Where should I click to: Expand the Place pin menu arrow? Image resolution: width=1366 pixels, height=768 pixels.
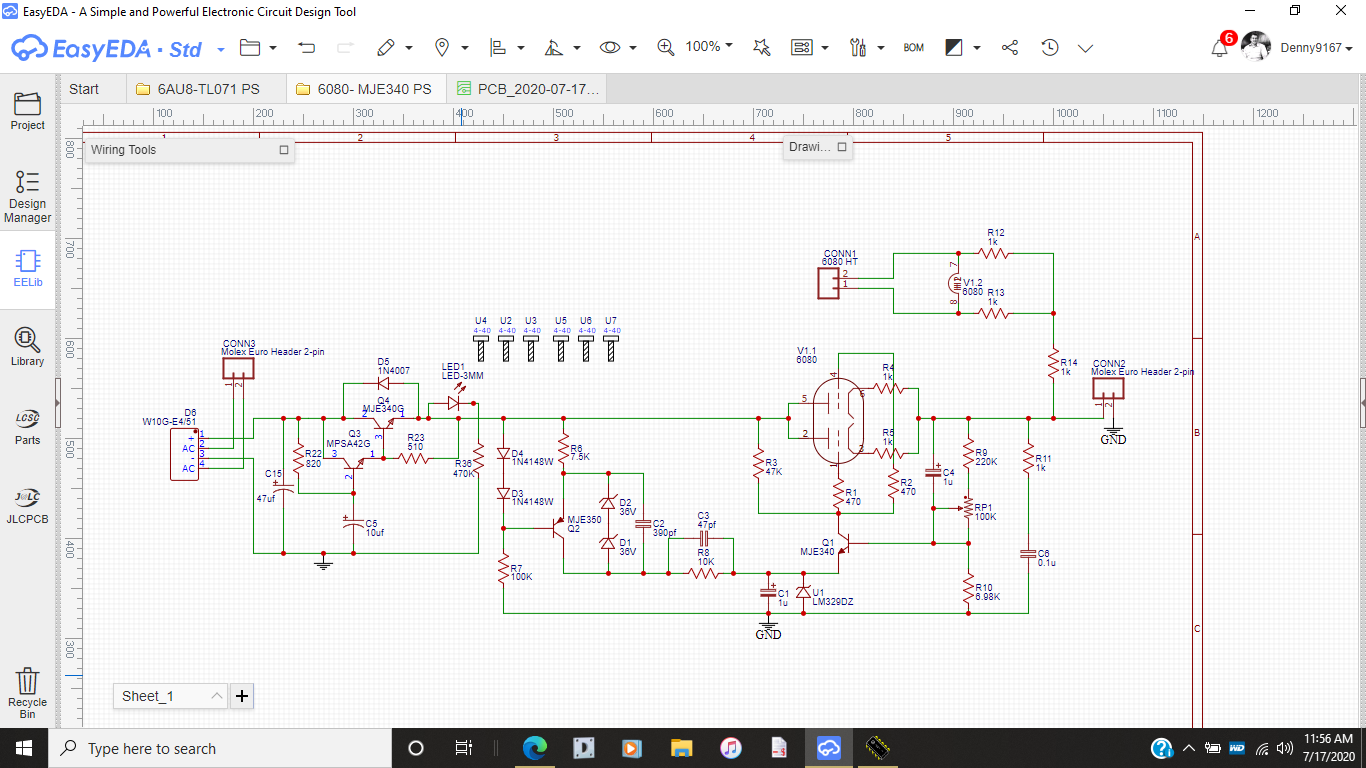point(465,47)
